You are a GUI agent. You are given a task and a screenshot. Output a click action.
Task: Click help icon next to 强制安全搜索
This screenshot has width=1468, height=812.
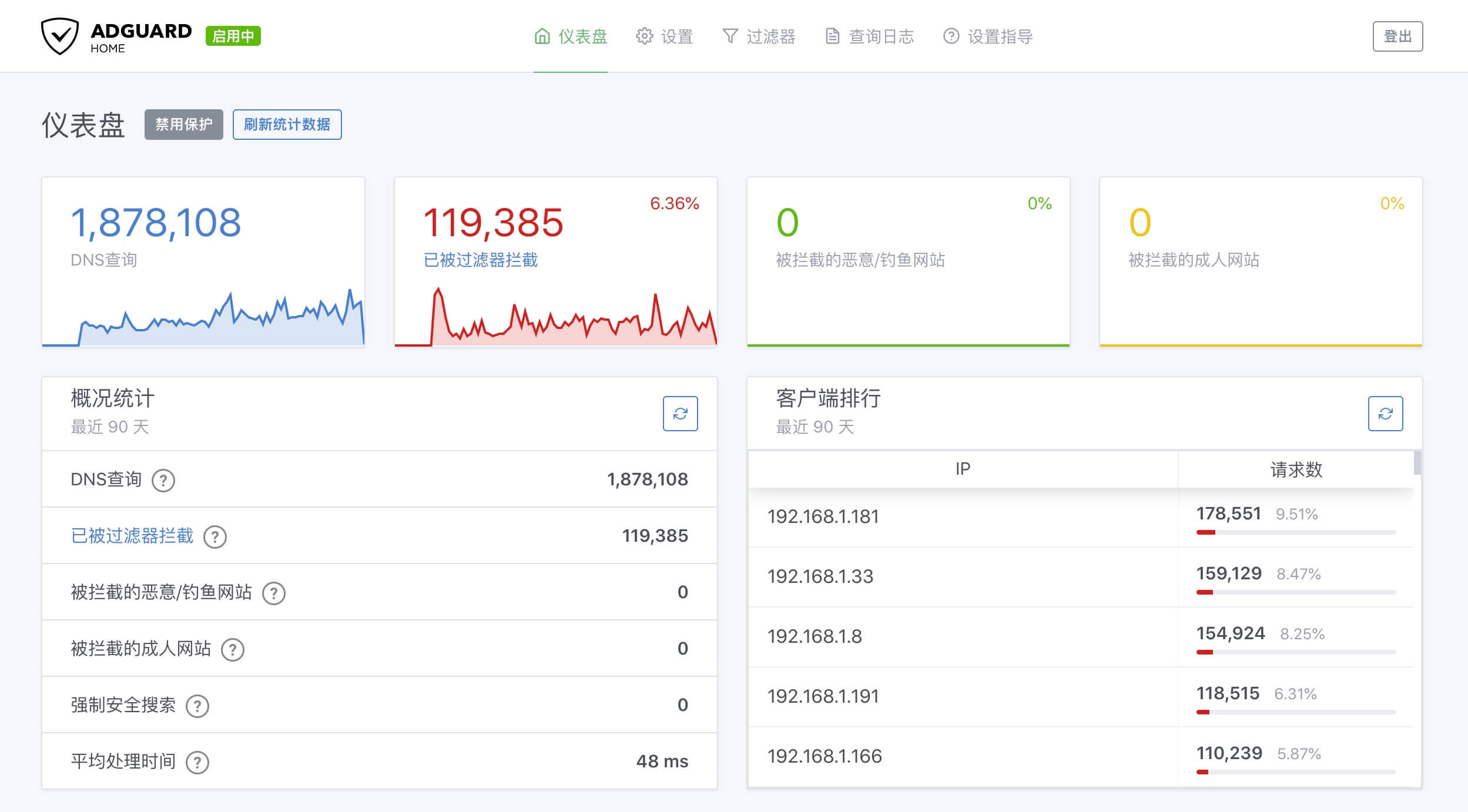(x=197, y=706)
